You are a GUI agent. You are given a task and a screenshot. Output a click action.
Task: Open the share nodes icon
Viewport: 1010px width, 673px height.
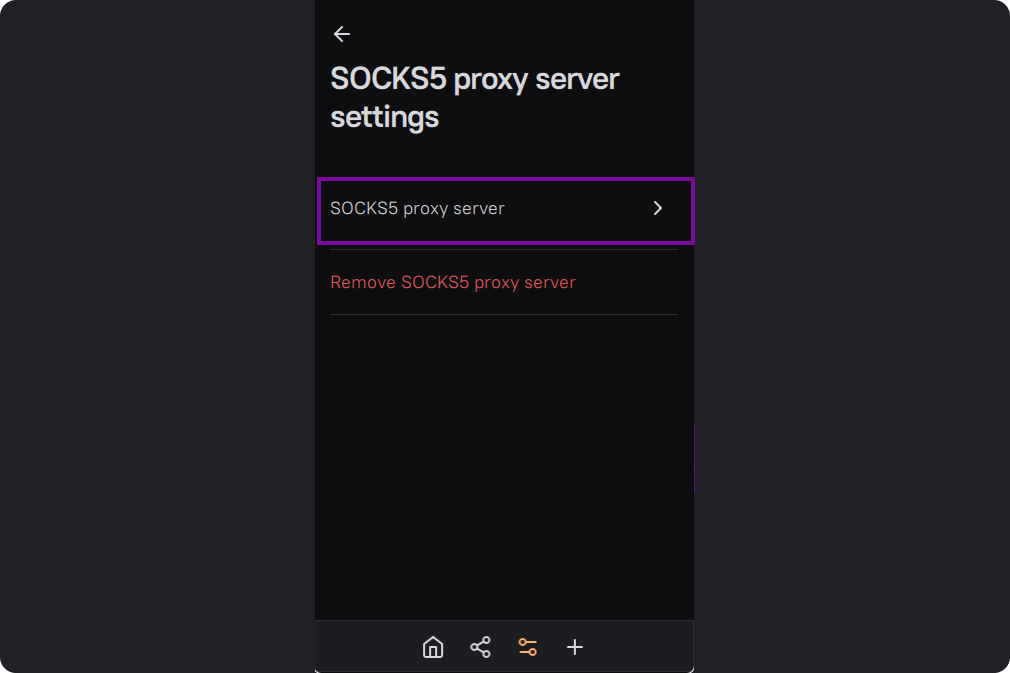point(480,647)
